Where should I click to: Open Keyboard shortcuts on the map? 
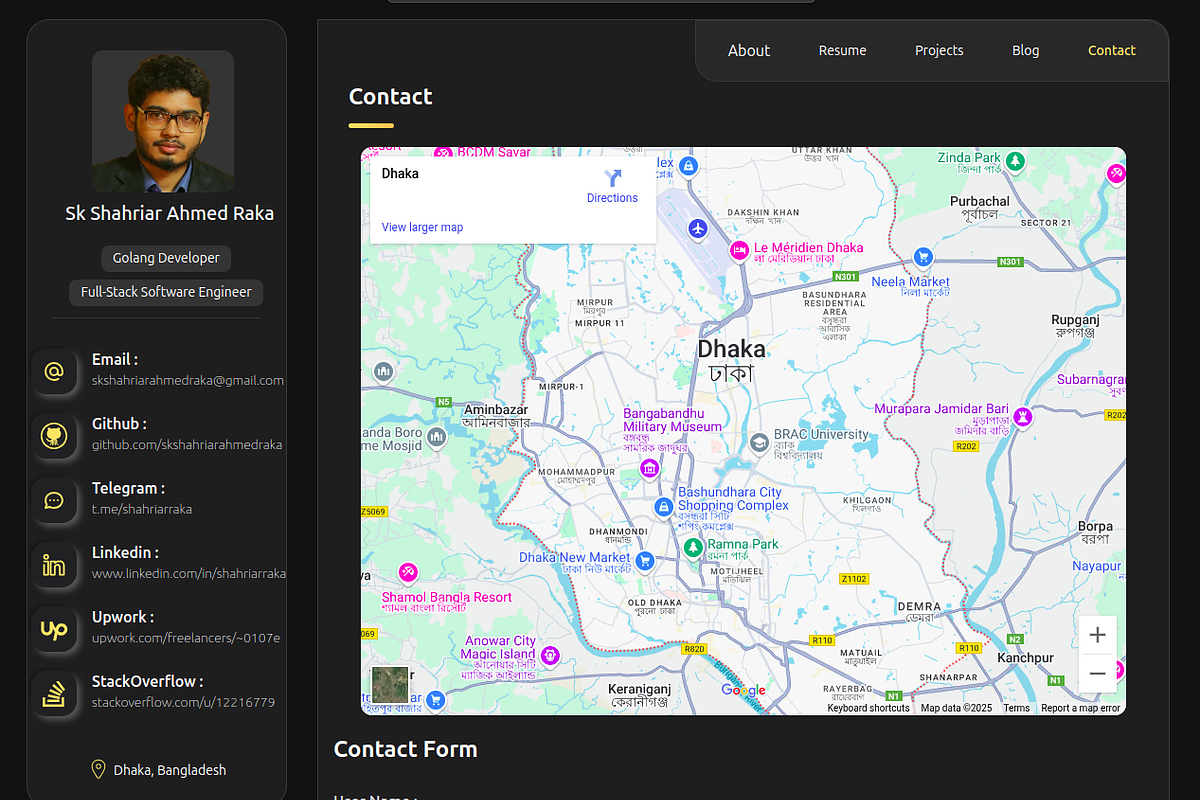[x=868, y=708]
